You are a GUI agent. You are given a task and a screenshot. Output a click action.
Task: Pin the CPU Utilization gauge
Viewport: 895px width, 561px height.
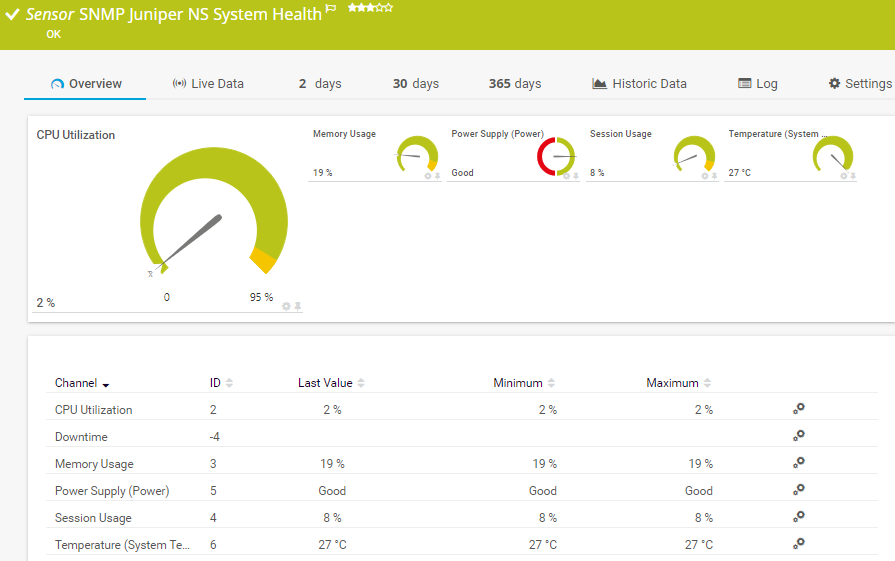pyautogui.click(x=297, y=306)
